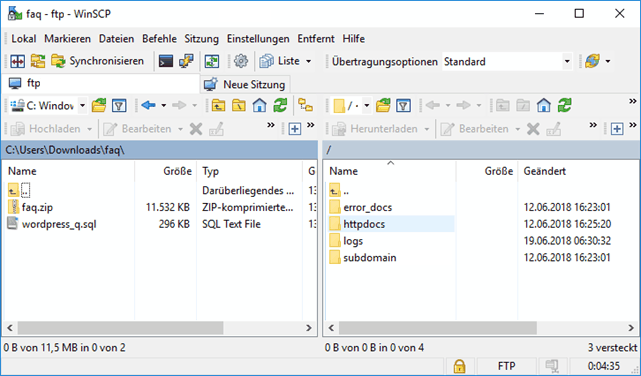Viewport: 641px width, 376px height.
Task: Open the terminal console icon
Action: [166, 61]
